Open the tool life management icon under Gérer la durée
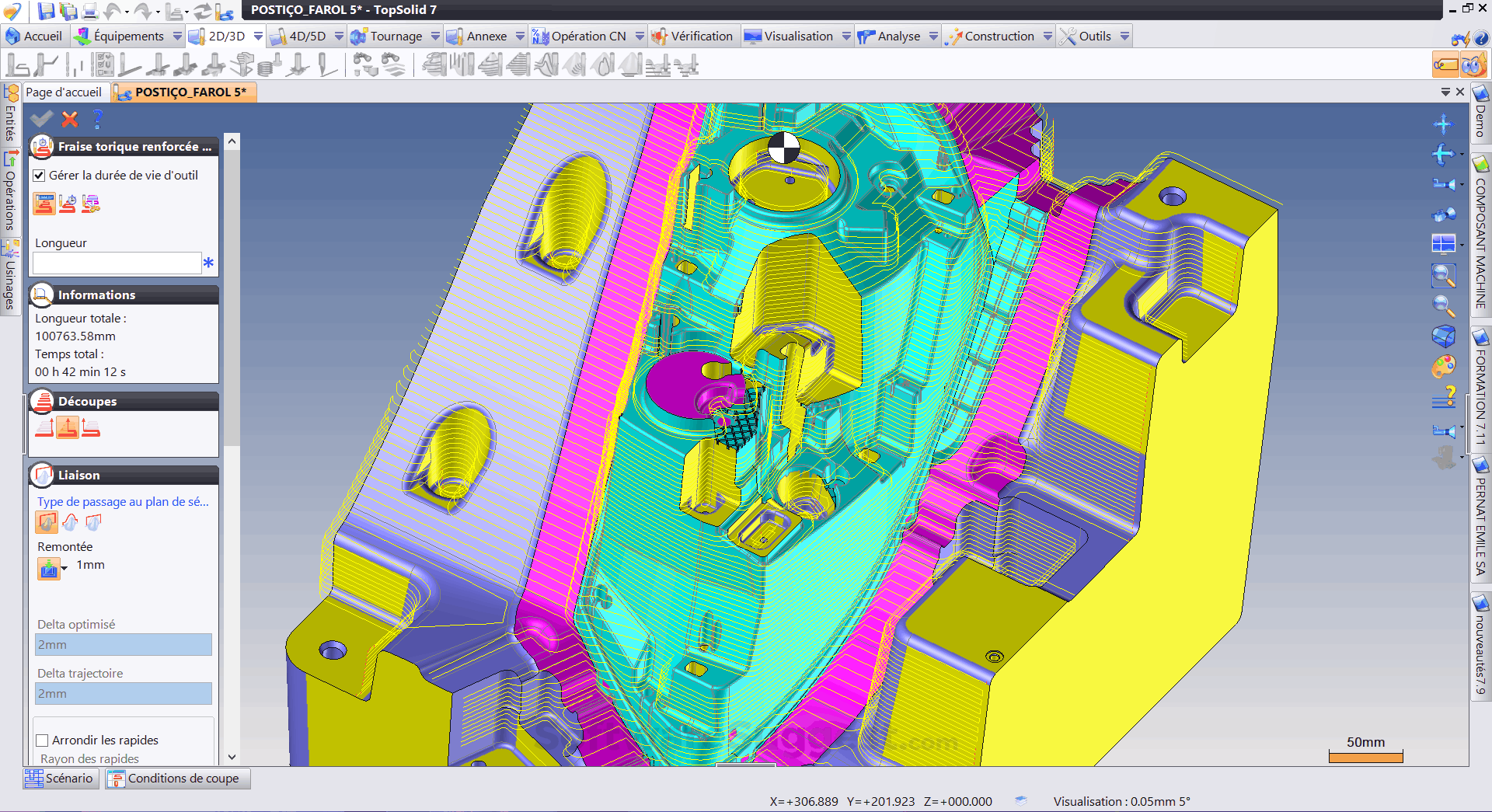The image size is (1492, 812). (x=44, y=204)
